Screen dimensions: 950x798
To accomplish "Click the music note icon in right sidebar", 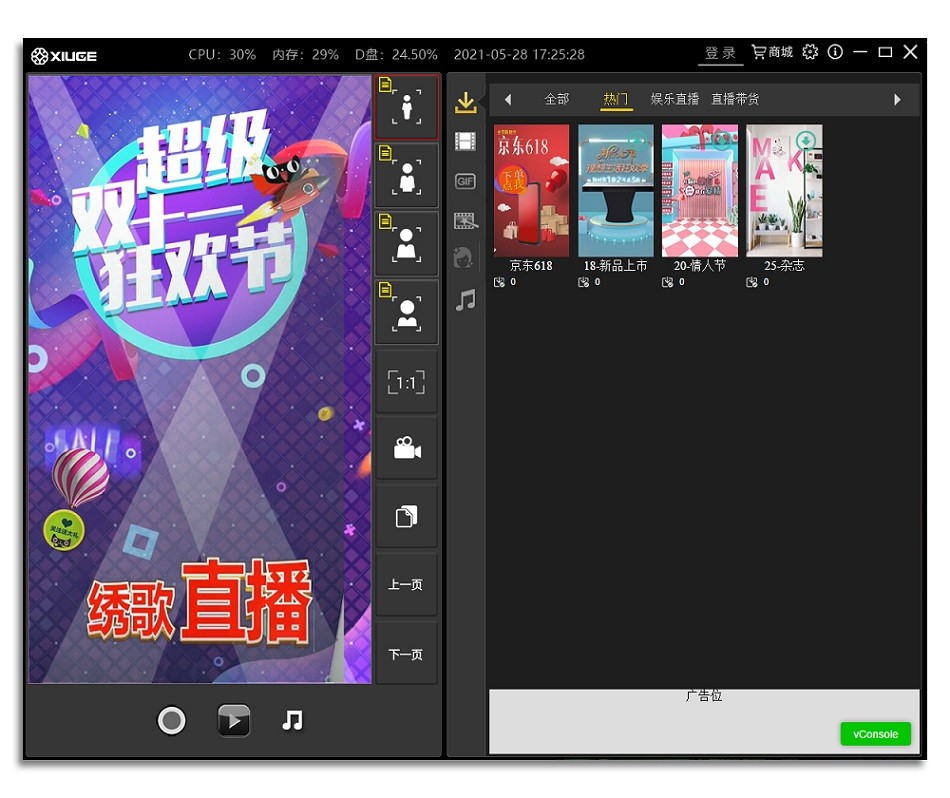I will click(x=464, y=298).
